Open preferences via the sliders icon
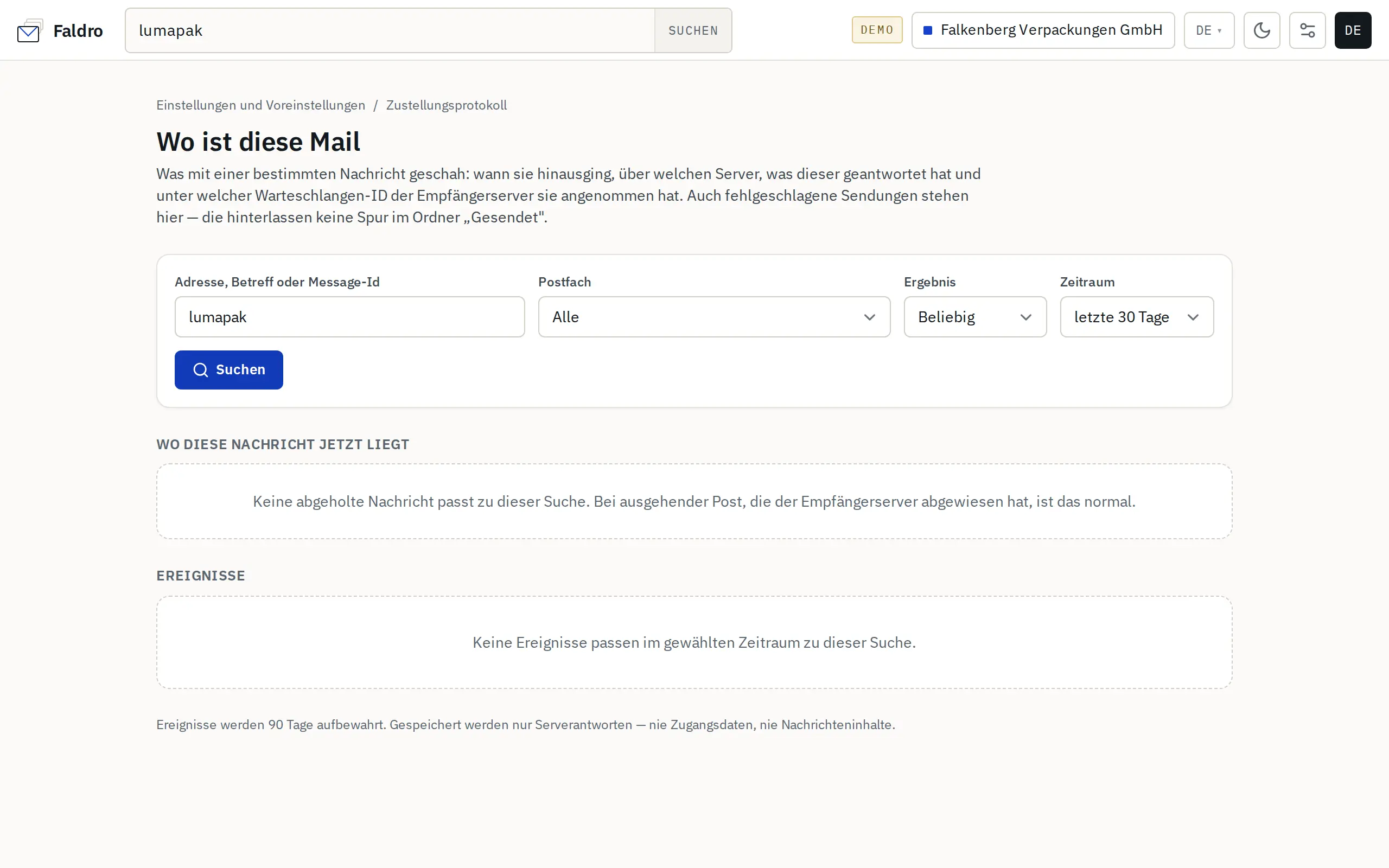1389x868 pixels. (1307, 30)
